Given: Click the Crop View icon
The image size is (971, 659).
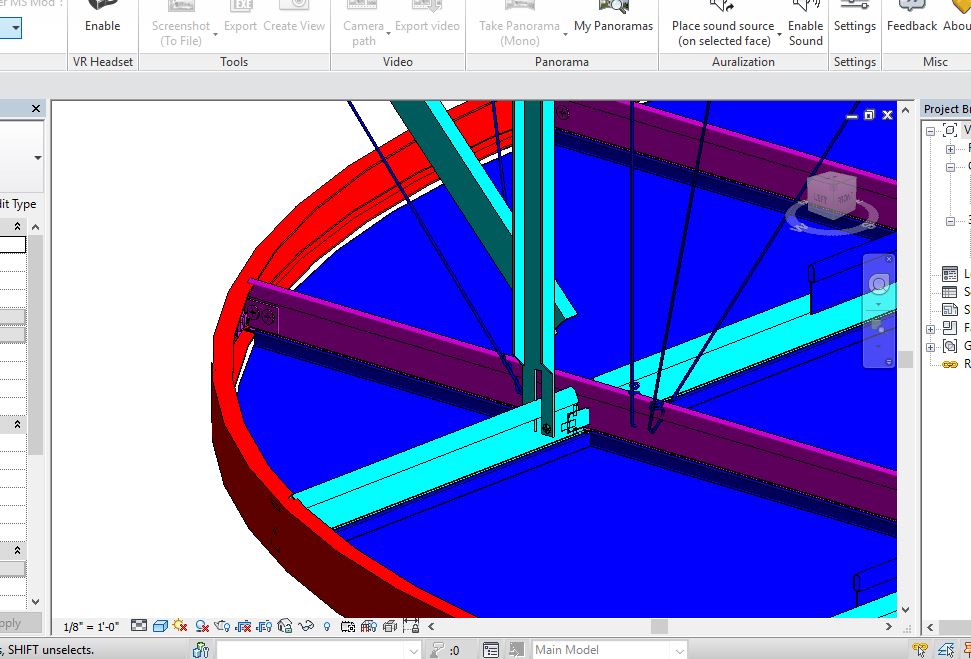Looking at the screenshot, I should point(243,626).
